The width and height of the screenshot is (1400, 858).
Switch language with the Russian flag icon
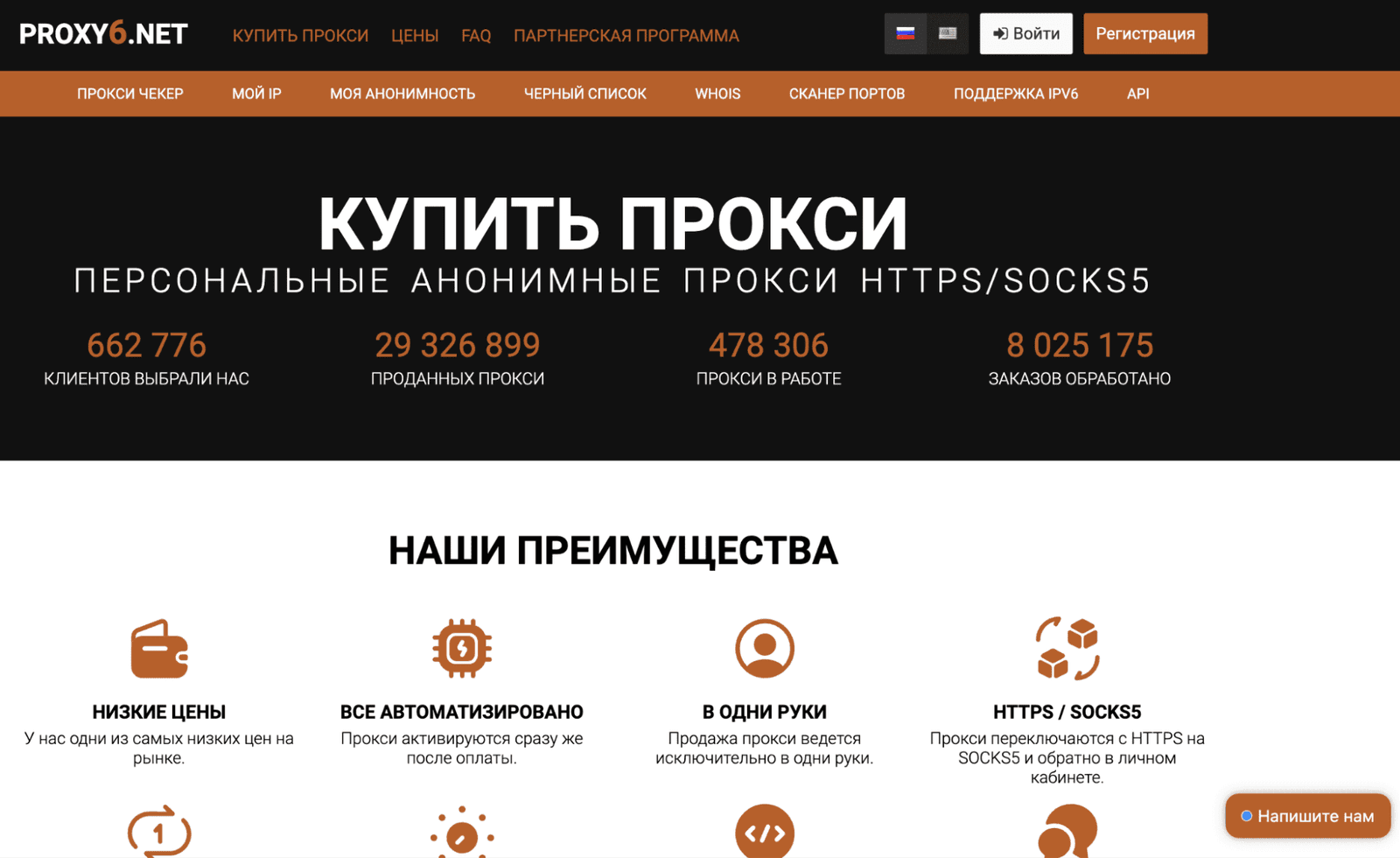point(906,34)
